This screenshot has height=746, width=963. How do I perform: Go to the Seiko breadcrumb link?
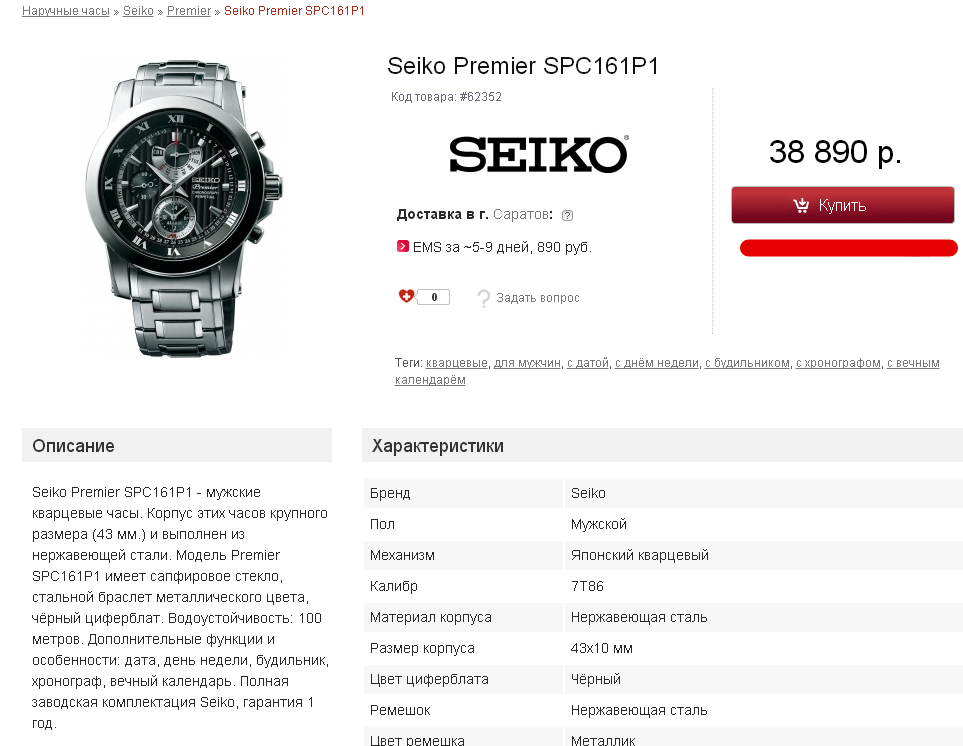[x=138, y=11]
